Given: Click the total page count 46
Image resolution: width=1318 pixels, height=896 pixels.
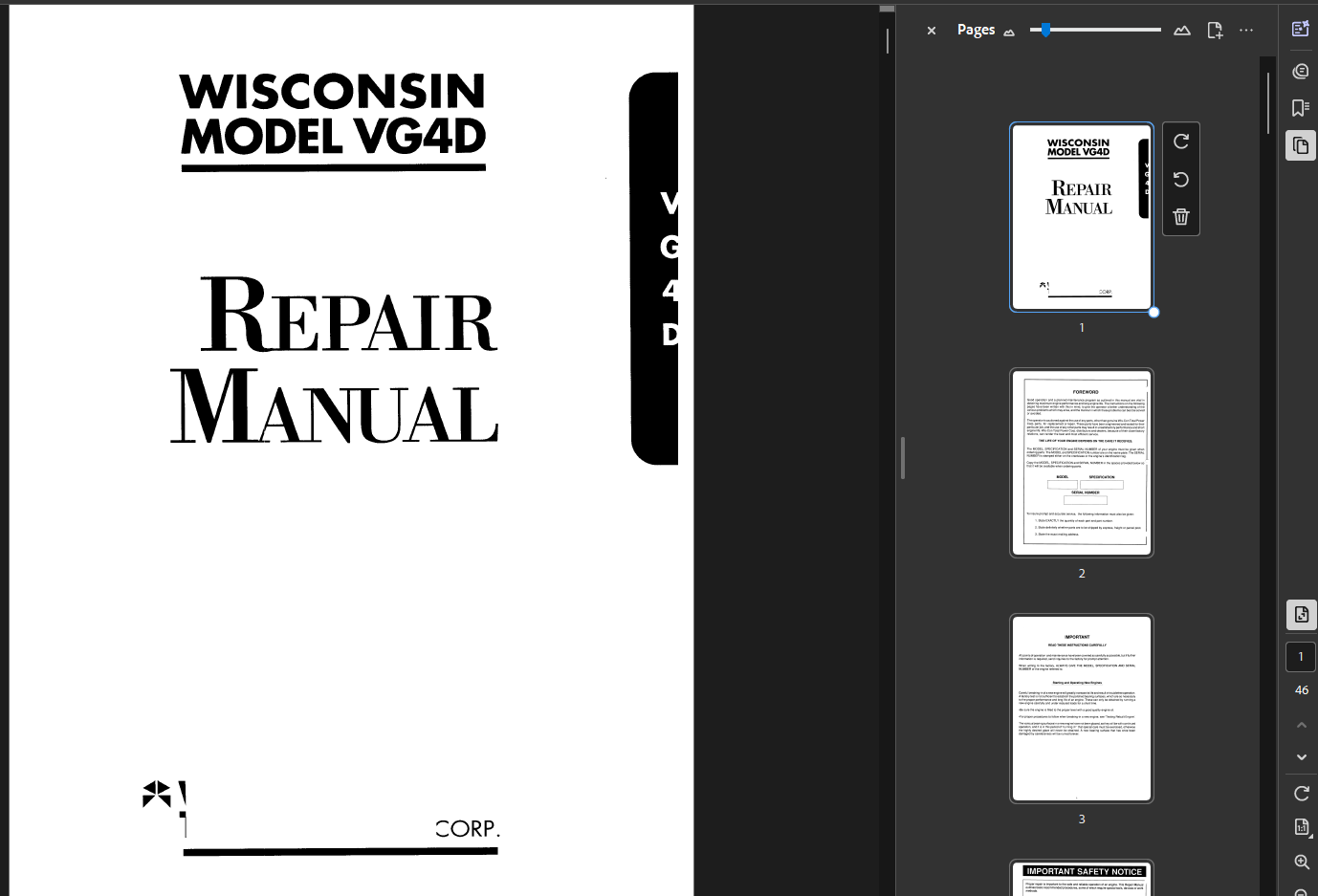Looking at the screenshot, I should pos(1302,690).
